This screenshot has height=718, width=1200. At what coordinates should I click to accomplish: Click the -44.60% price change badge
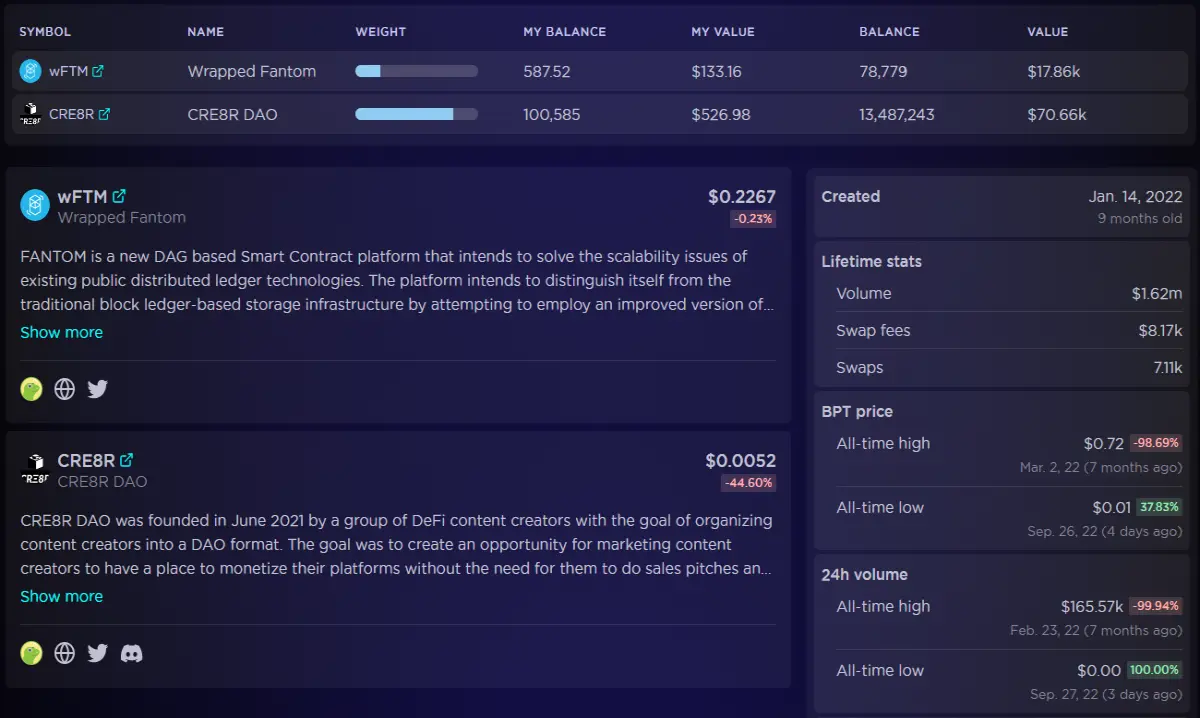749,483
